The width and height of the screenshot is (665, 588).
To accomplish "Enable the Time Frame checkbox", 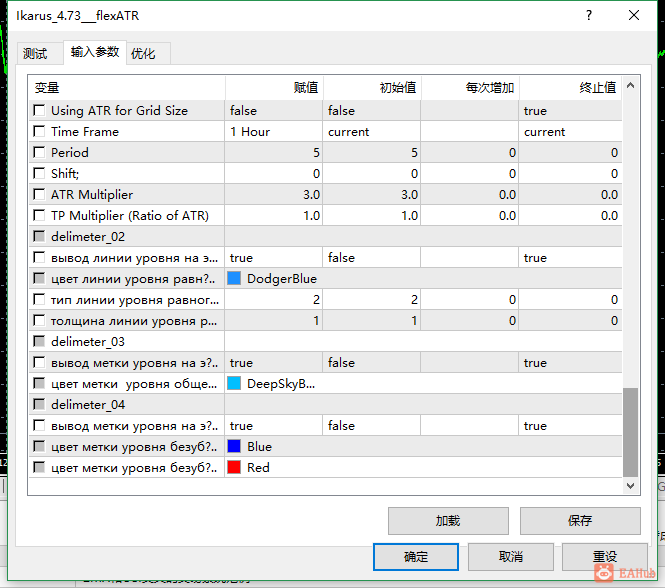I will pos(39,132).
